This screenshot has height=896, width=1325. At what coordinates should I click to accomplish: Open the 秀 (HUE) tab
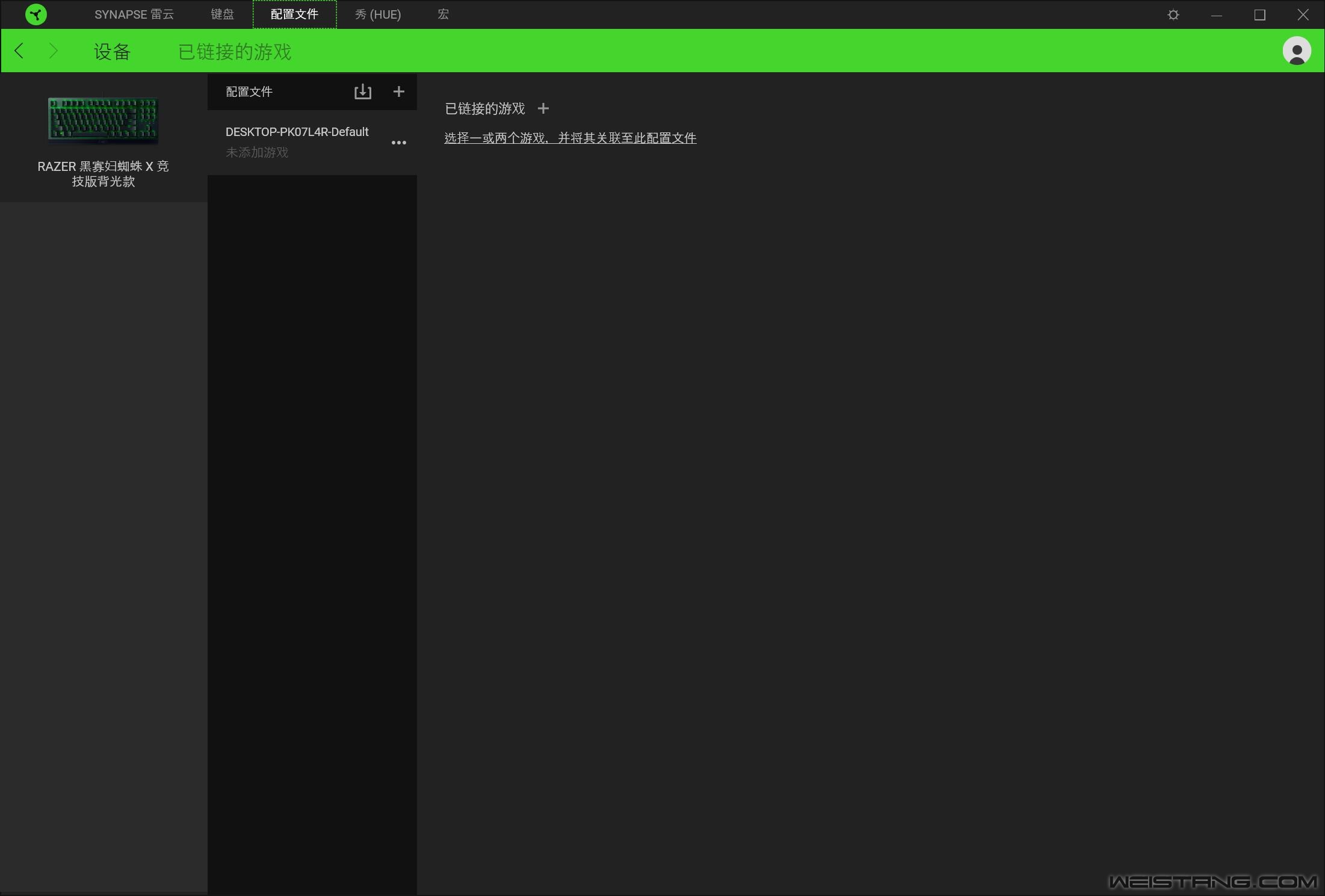tap(378, 14)
